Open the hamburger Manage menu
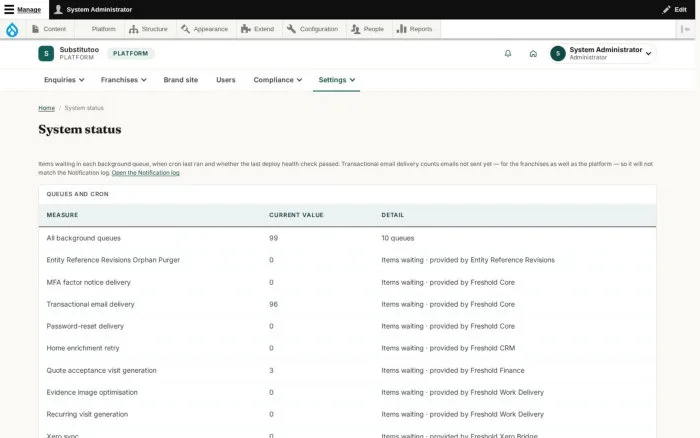700x438 pixels. (x=22, y=9)
